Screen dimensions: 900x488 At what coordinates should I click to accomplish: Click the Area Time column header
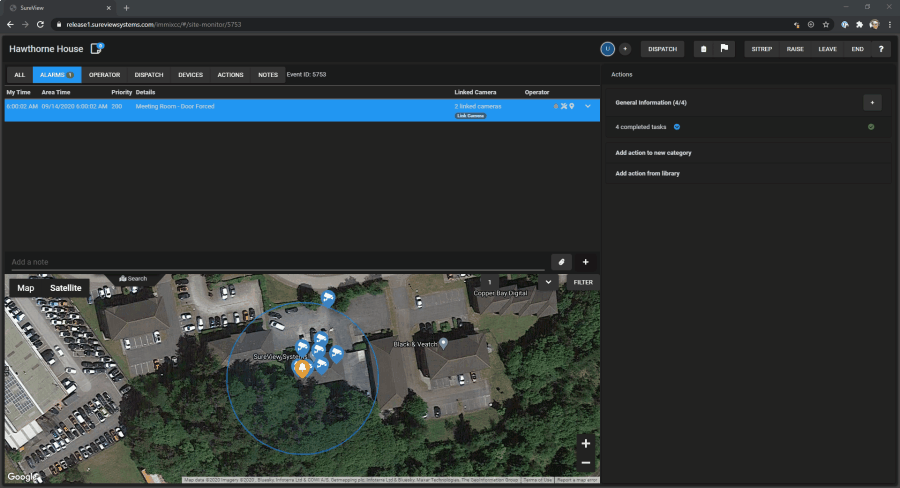pos(56,92)
